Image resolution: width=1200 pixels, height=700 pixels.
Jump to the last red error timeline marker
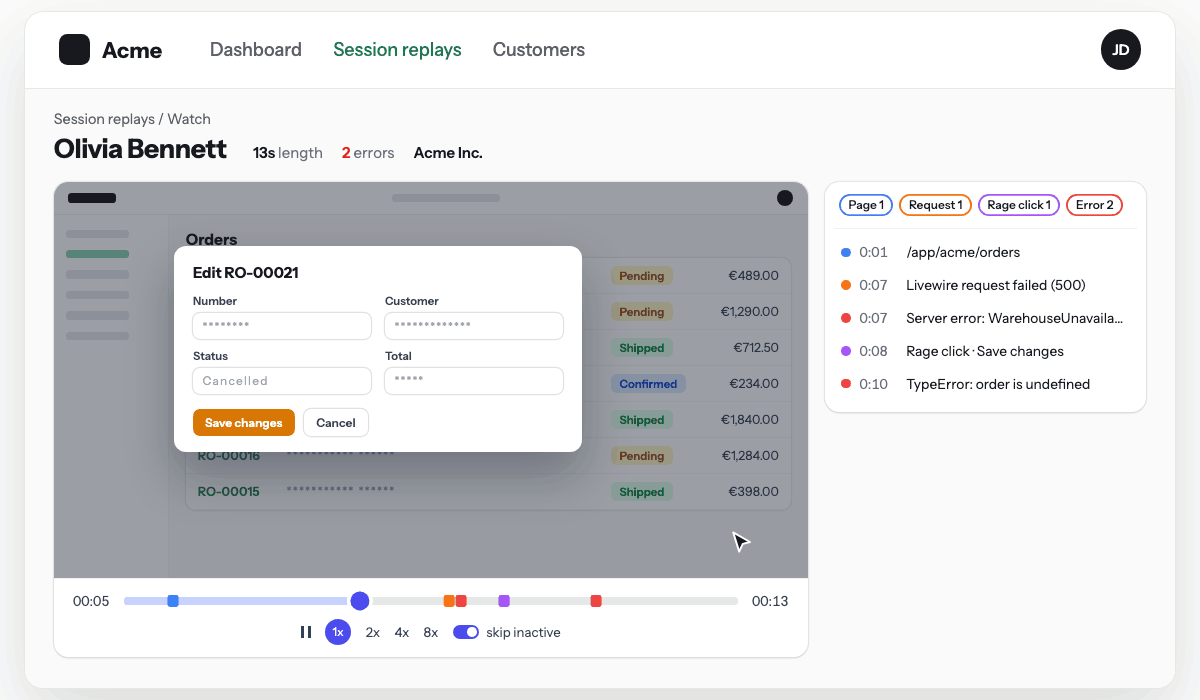(596, 601)
